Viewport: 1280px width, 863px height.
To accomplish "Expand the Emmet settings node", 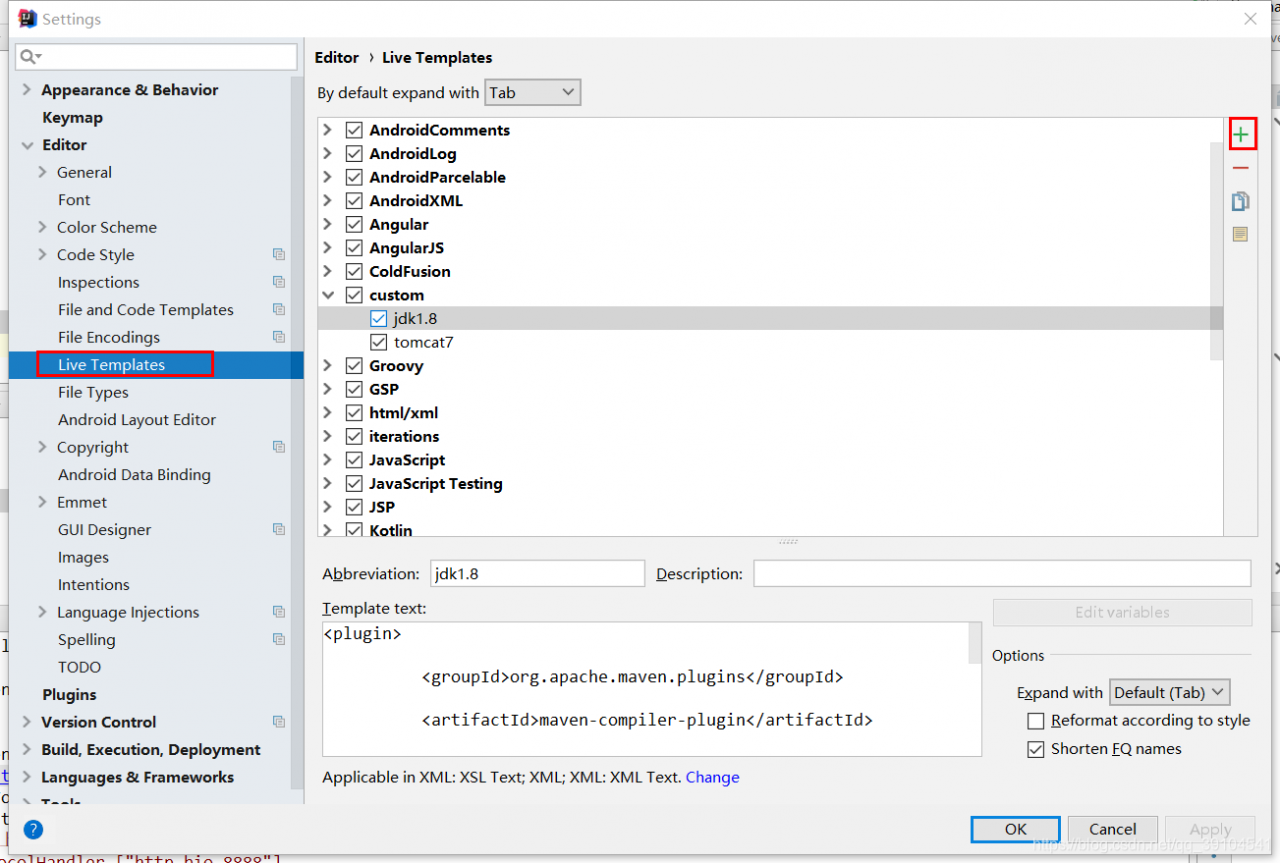I will [x=42, y=502].
